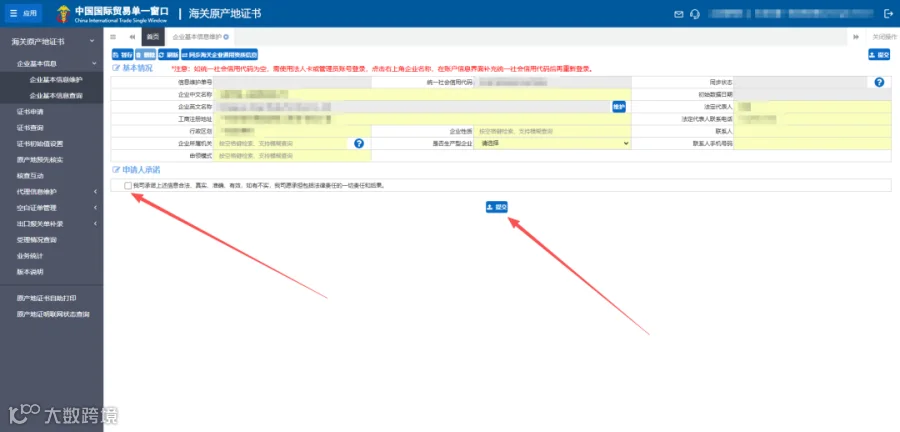This screenshot has width=900, height=432.
Task: Click the 联系人 input field
Action: click(x=812, y=131)
